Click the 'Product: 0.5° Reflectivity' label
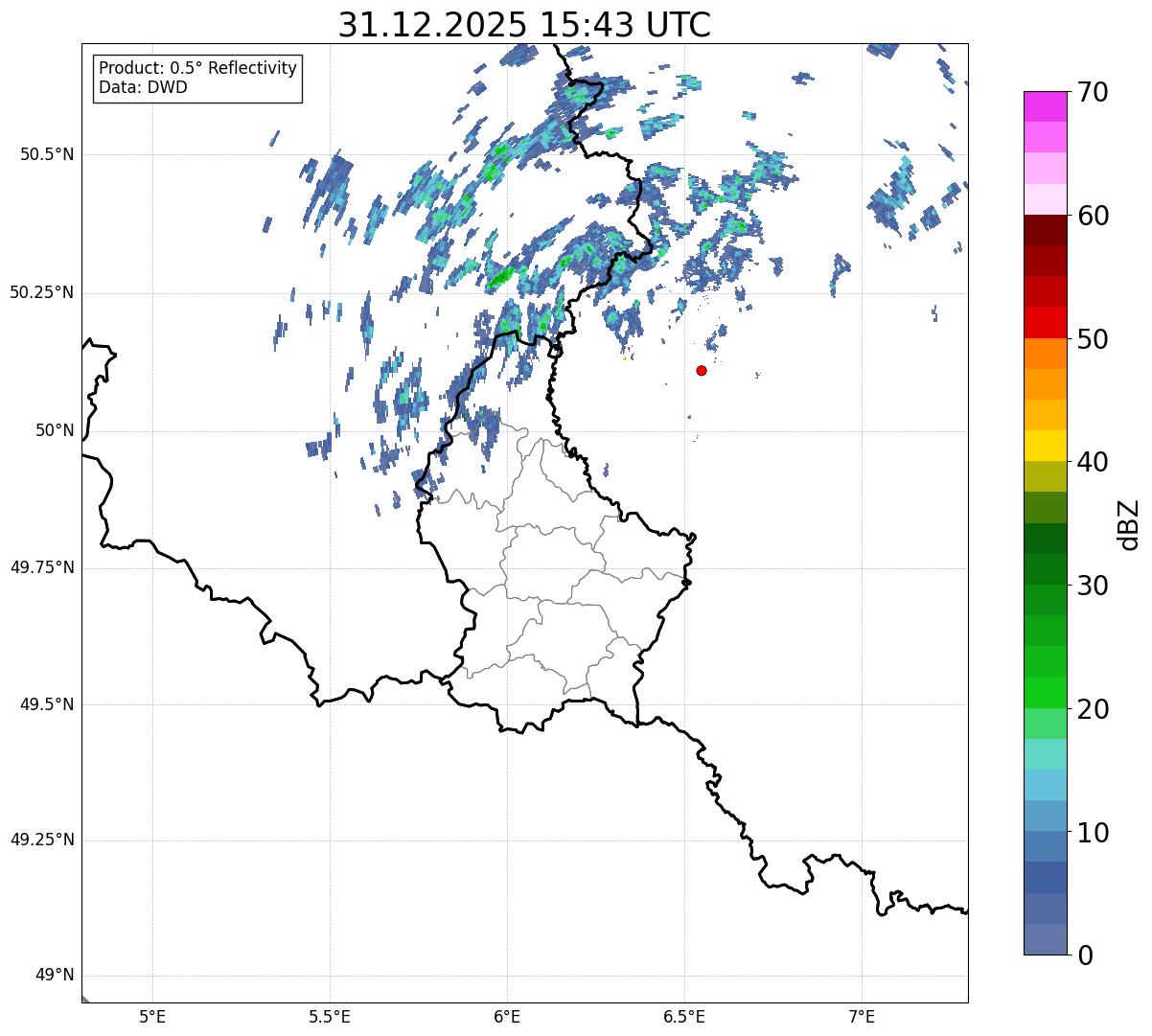The image size is (1152, 1036). [197, 69]
